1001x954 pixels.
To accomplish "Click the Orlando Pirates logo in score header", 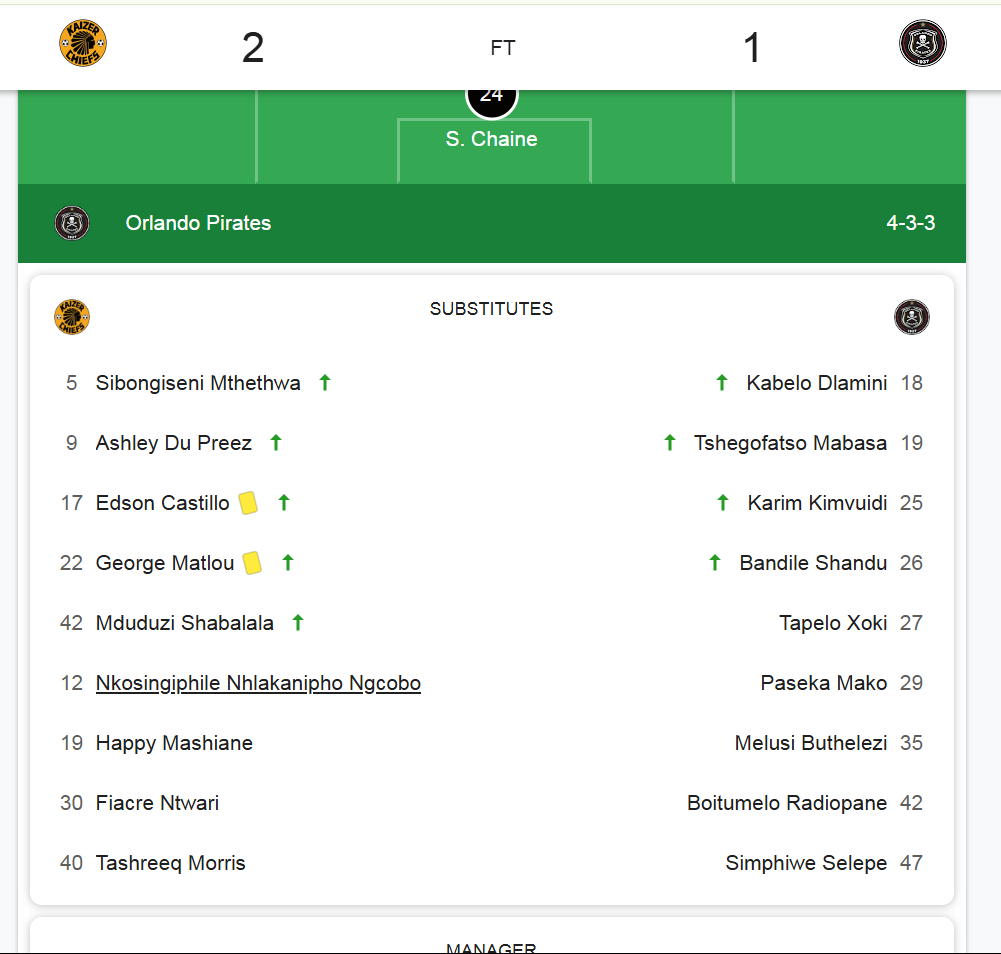I will coord(922,43).
